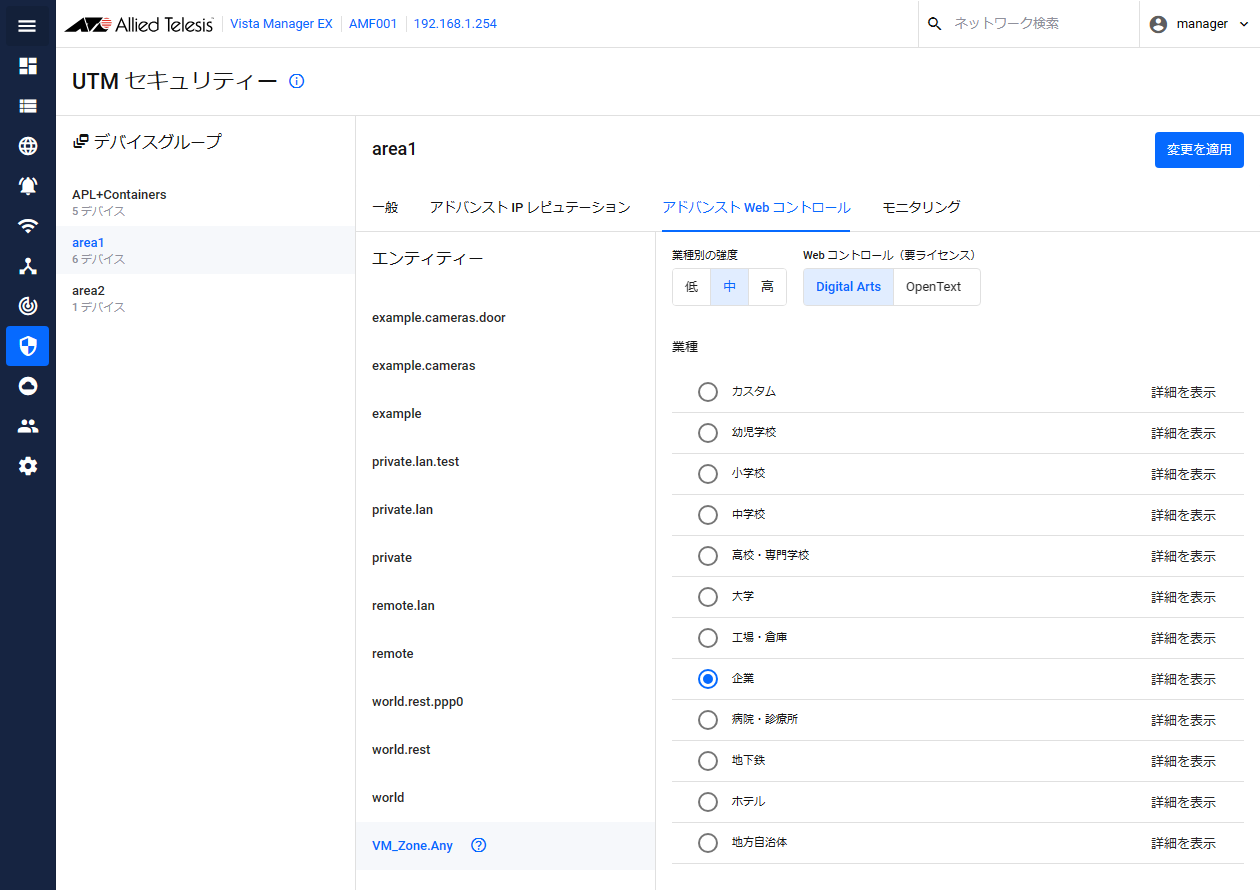The height and width of the screenshot is (890, 1260).
Task: Open the manager user dropdown
Action: (1199, 24)
